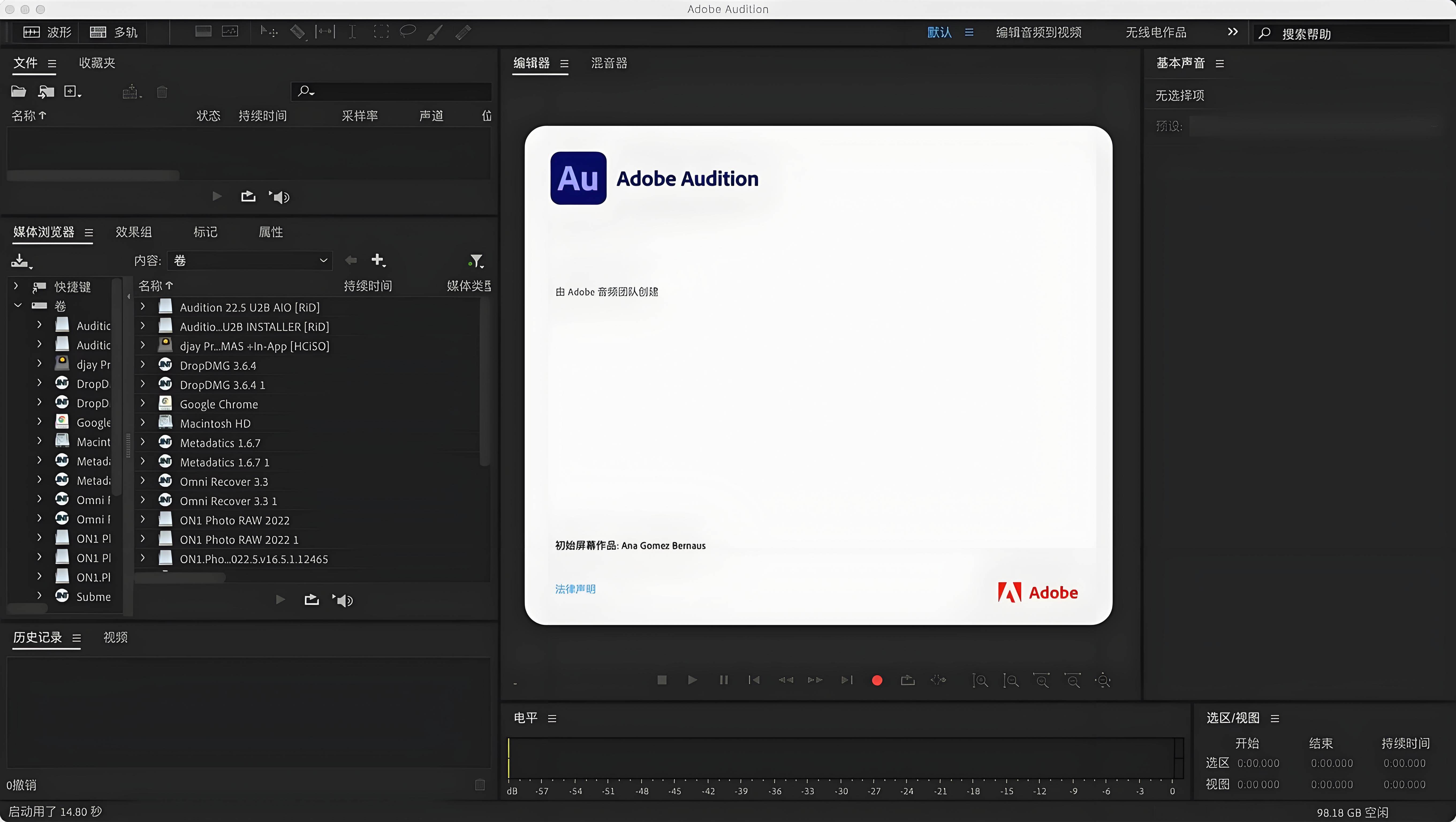Image resolution: width=1456 pixels, height=822 pixels.
Task: Click the Fast Forward transport button
Action: point(815,680)
